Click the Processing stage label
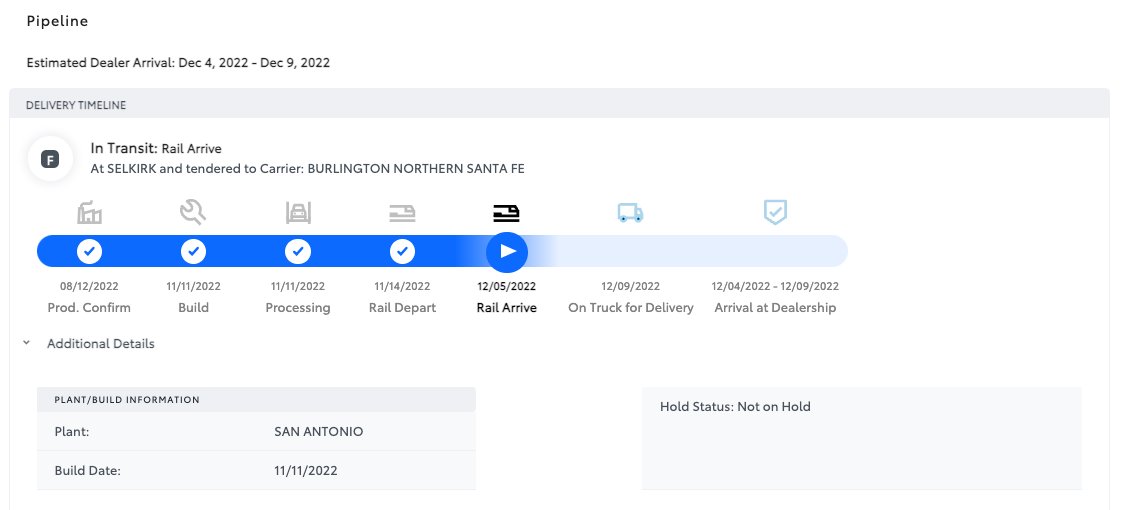The width and height of the screenshot is (1148, 510). [x=298, y=308]
